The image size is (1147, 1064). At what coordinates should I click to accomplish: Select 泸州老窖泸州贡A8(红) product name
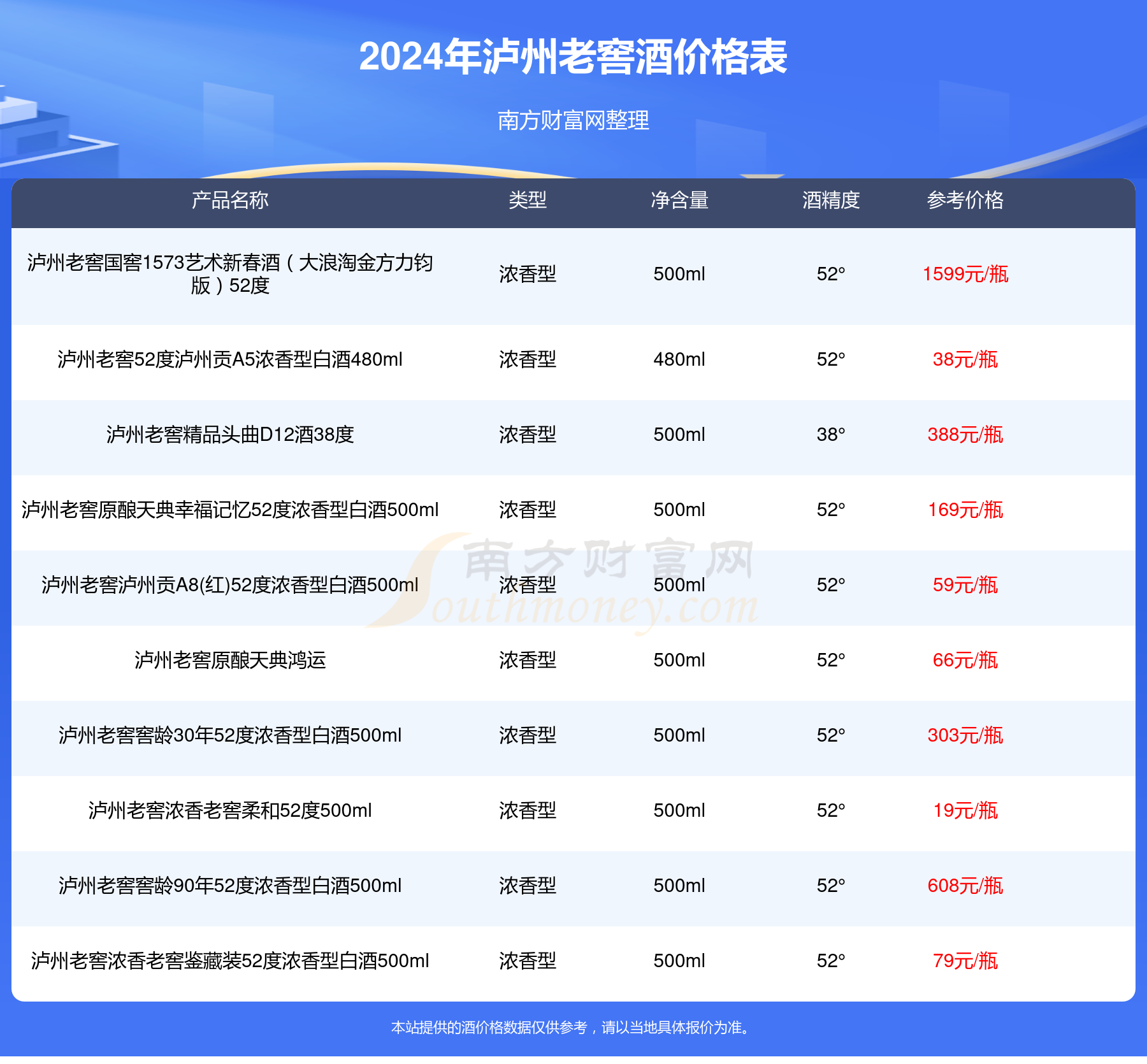click(230, 585)
